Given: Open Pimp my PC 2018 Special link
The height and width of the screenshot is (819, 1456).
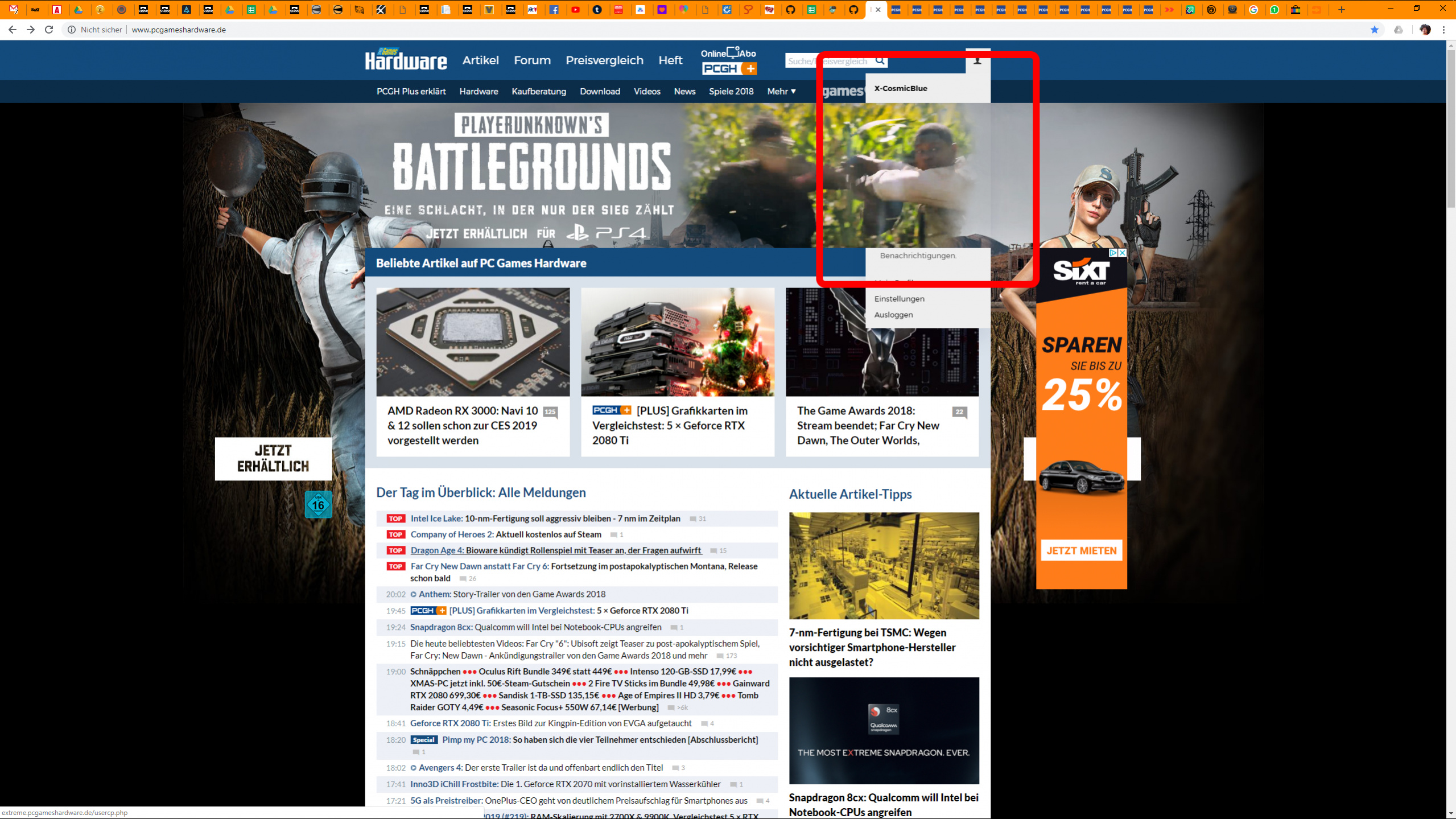Looking at the screenshot, I should pos(600,740).
